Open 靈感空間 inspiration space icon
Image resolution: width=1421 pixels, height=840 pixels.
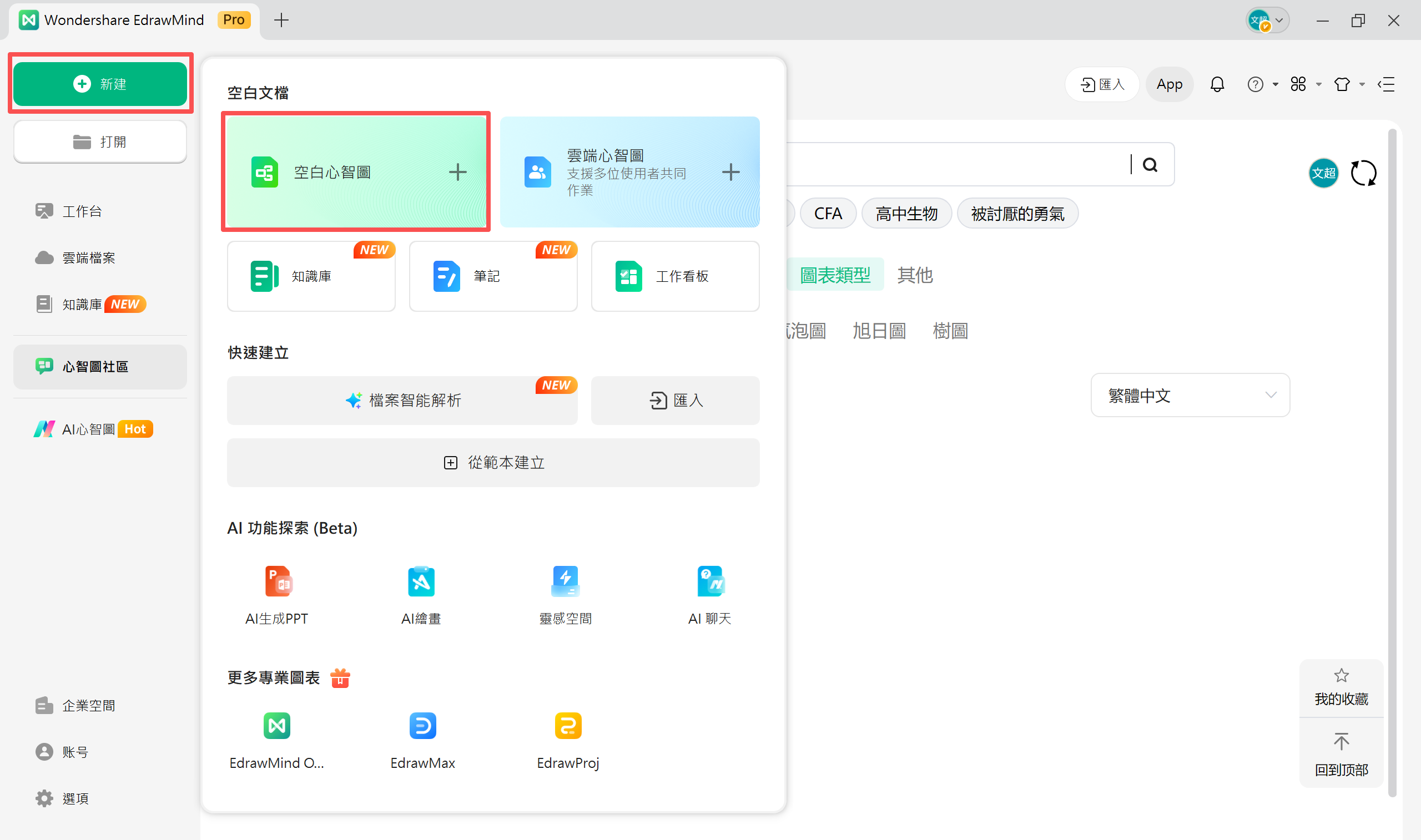point(565,581)
